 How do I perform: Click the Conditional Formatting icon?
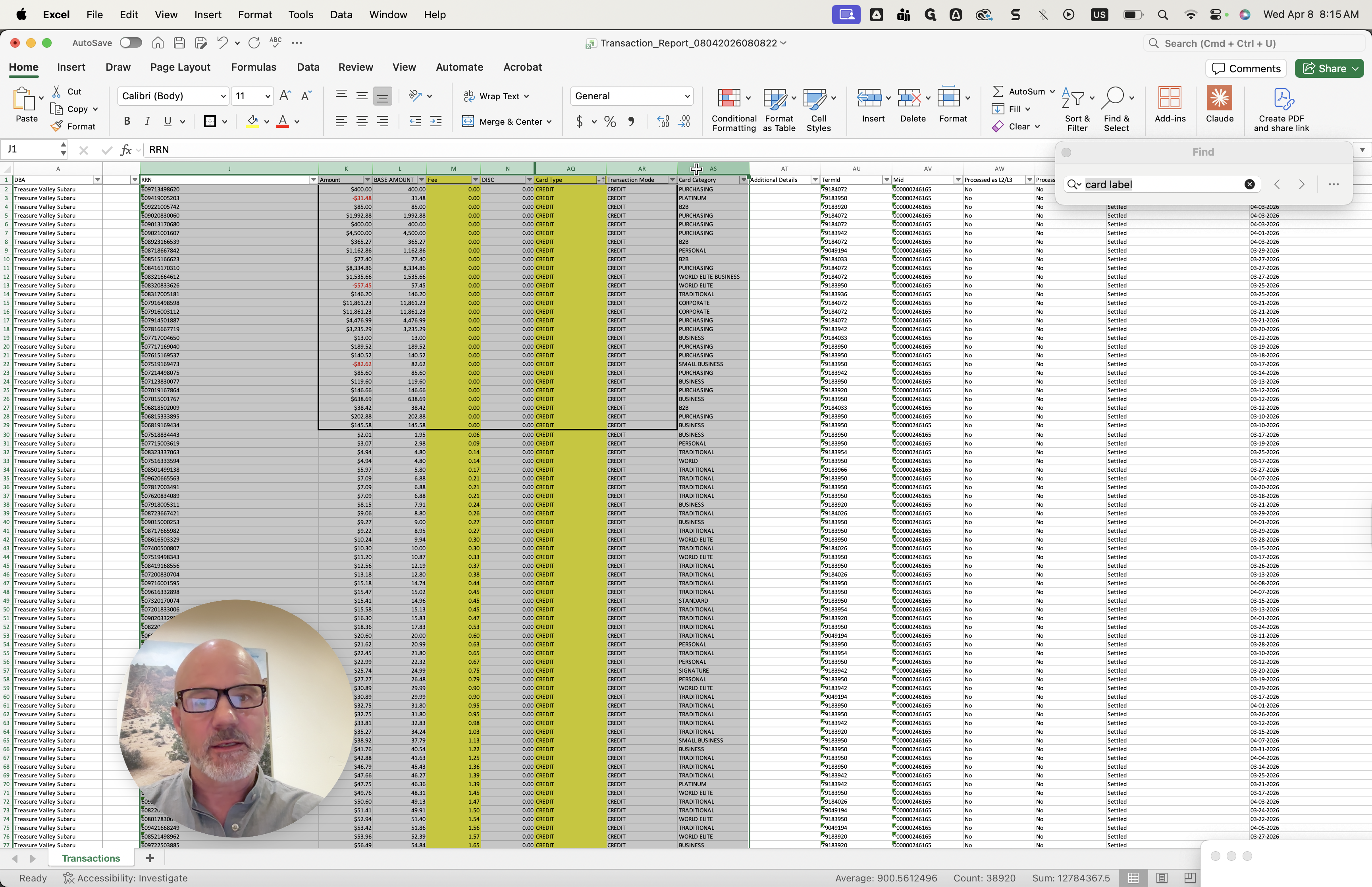click(x=729, y=98)
